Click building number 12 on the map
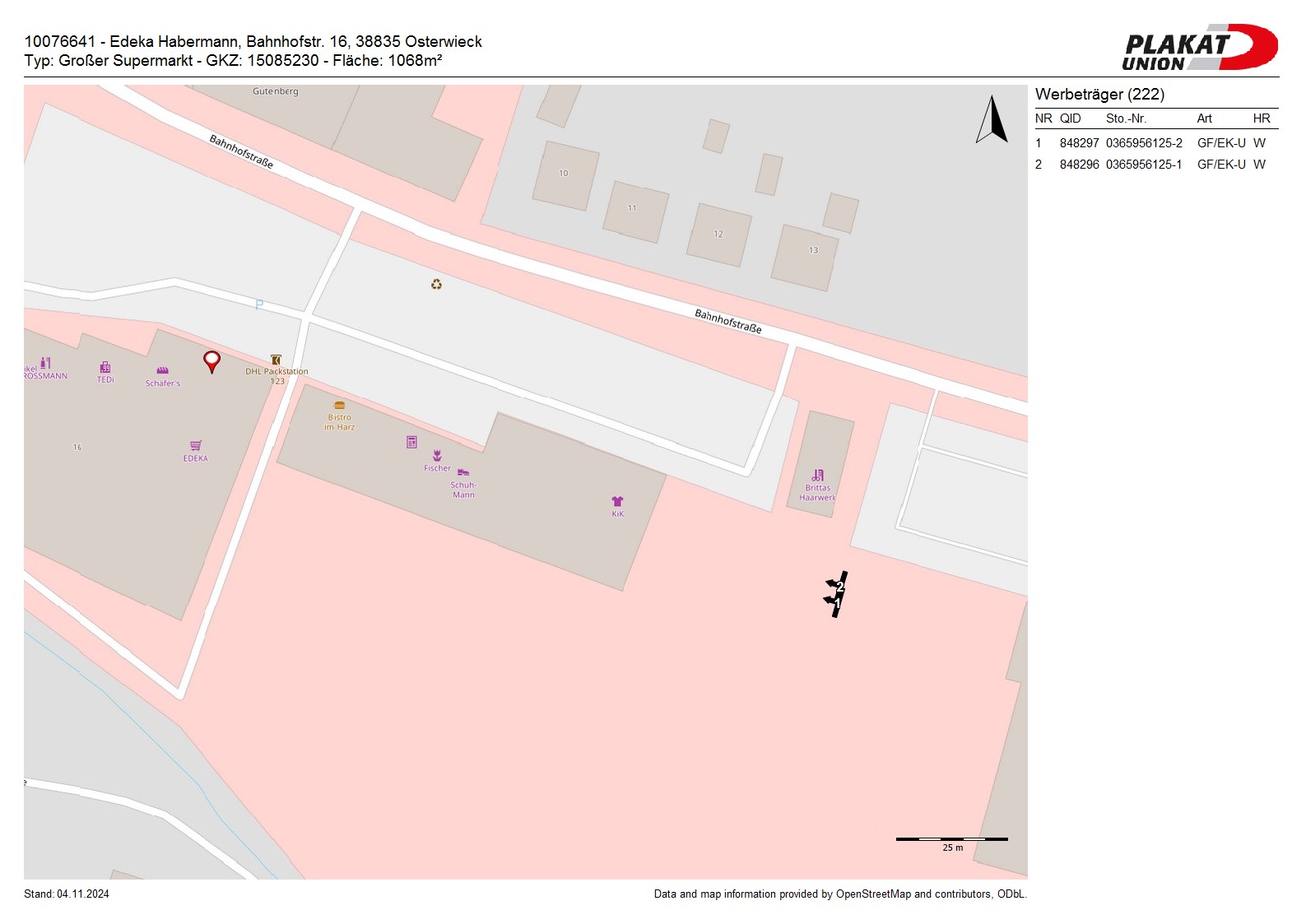Image resolution: width=1306 pixels, height=924 pixels. pyautogui.click(x=718, y=234)
